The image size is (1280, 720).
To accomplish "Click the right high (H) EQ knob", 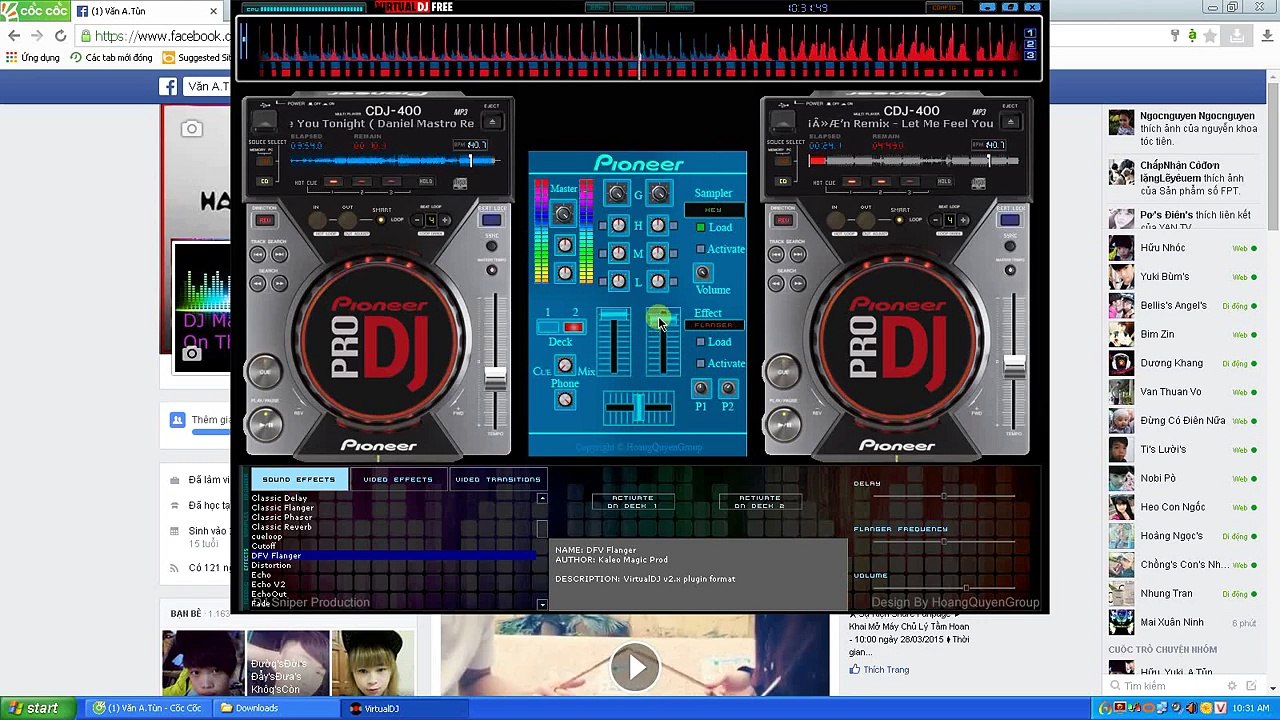I will (x=658, y=225).
